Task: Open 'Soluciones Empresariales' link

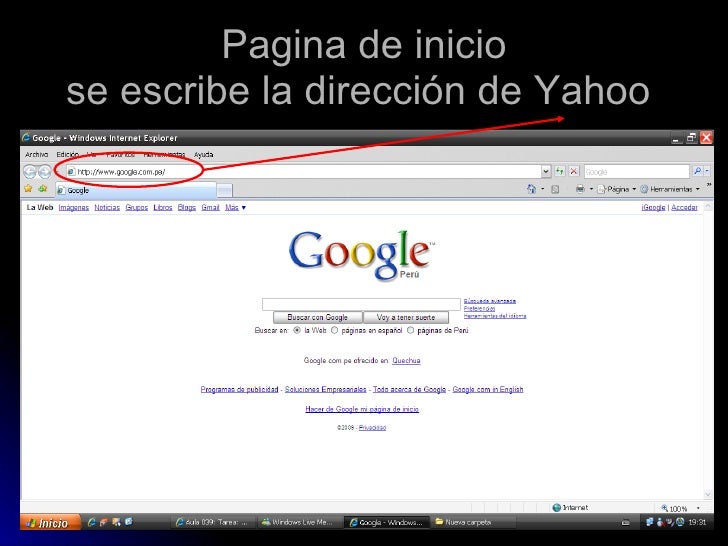Action: click(325, 390)
